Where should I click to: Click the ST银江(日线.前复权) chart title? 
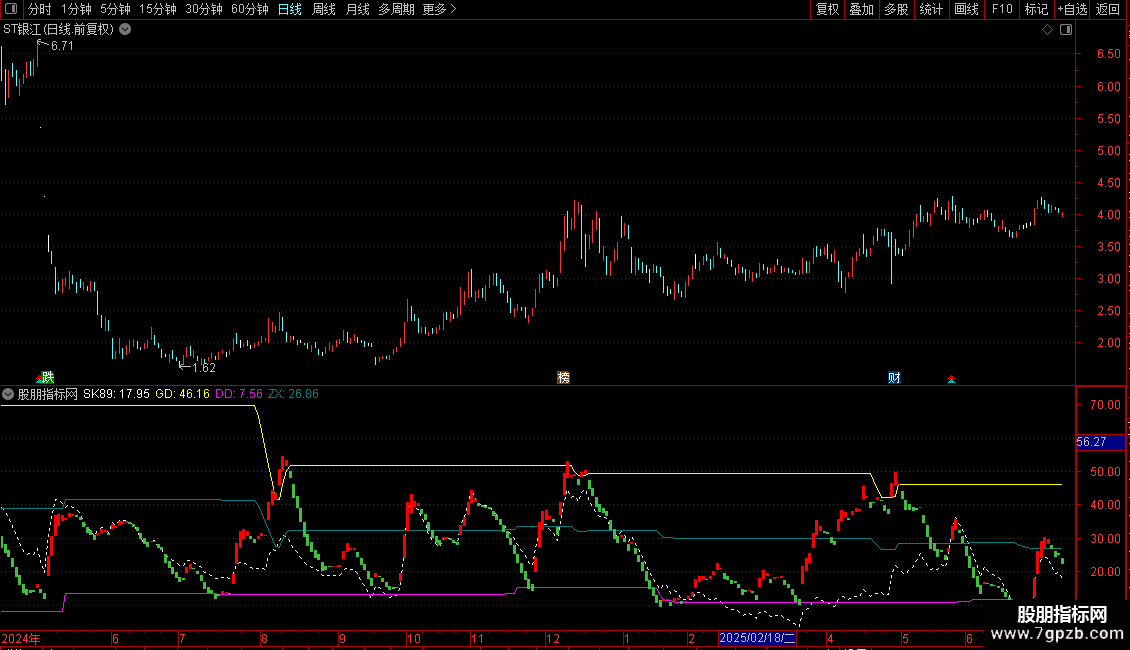point(58,30)
